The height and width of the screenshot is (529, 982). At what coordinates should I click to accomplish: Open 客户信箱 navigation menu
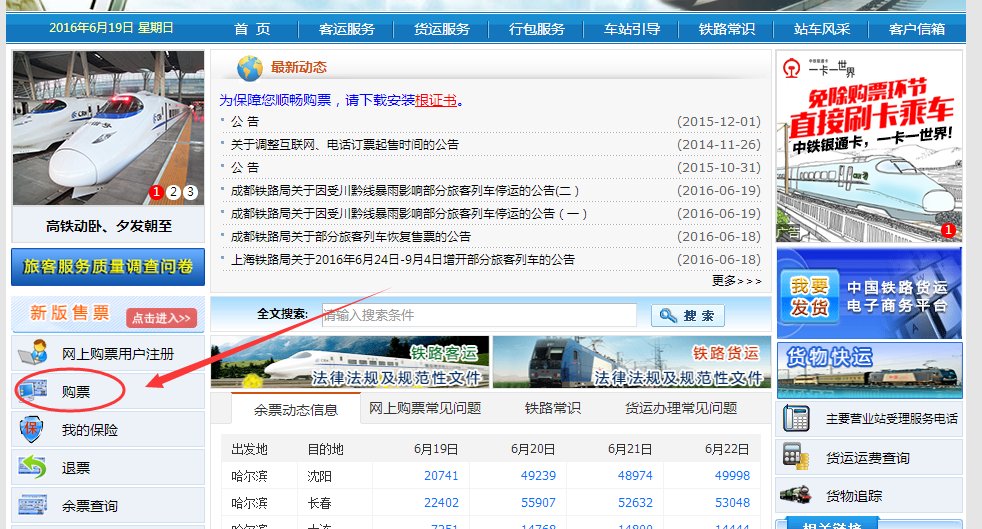click(x=917, y=29)
